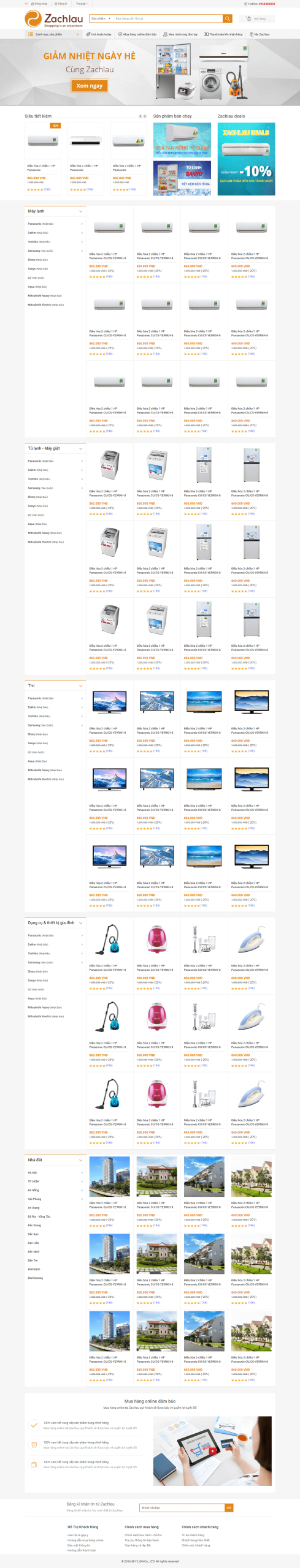Open the Trợ giúp dropdown
This screenshot has width=300, height=1568.
(x=81, y=4)
